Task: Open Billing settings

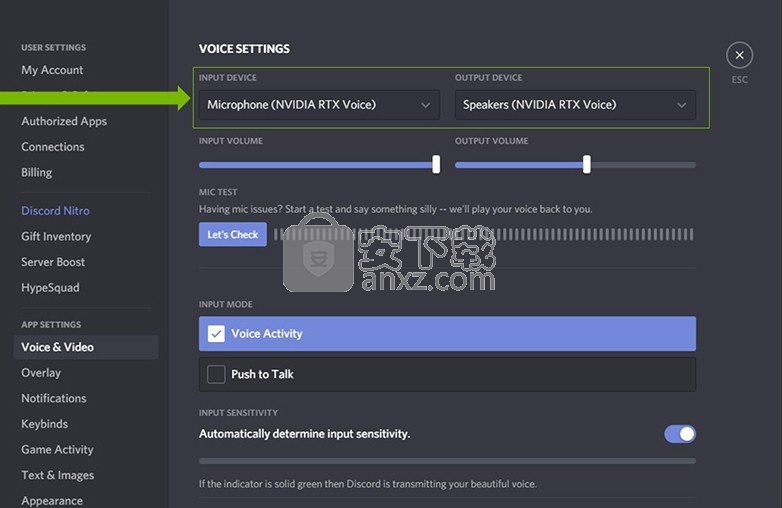Action: click(x=36, y=172)
